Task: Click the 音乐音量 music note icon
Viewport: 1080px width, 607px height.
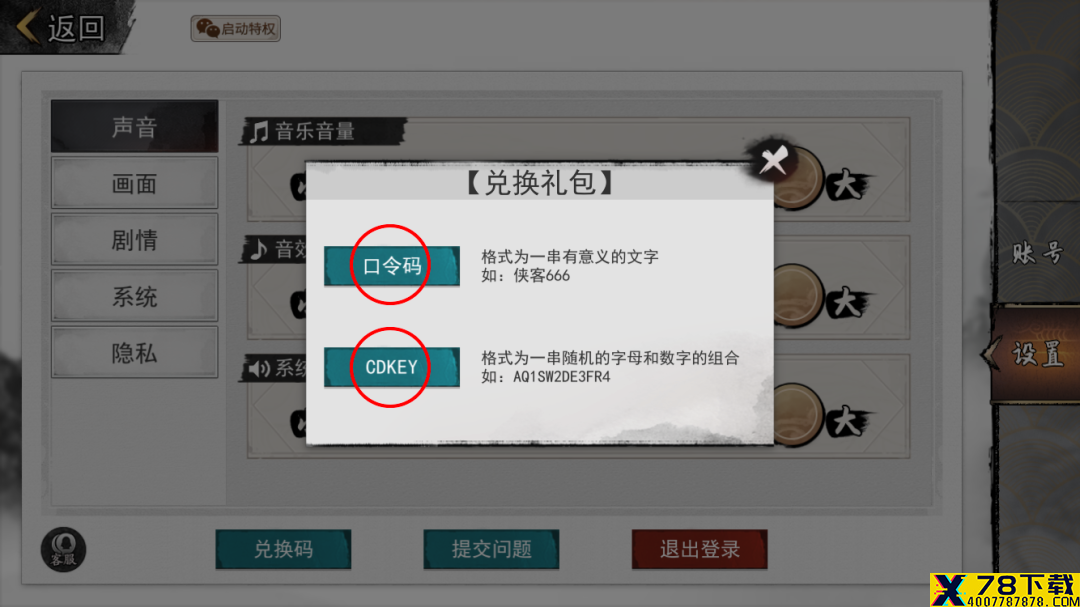Action: [259, 131]
